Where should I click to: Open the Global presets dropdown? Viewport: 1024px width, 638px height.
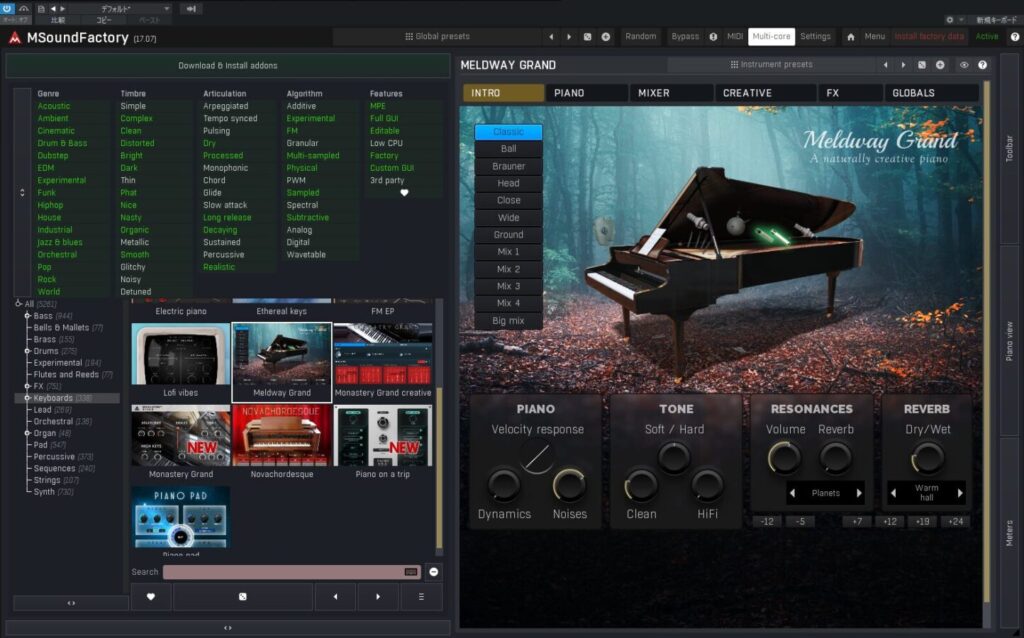[x=437, y=37]
